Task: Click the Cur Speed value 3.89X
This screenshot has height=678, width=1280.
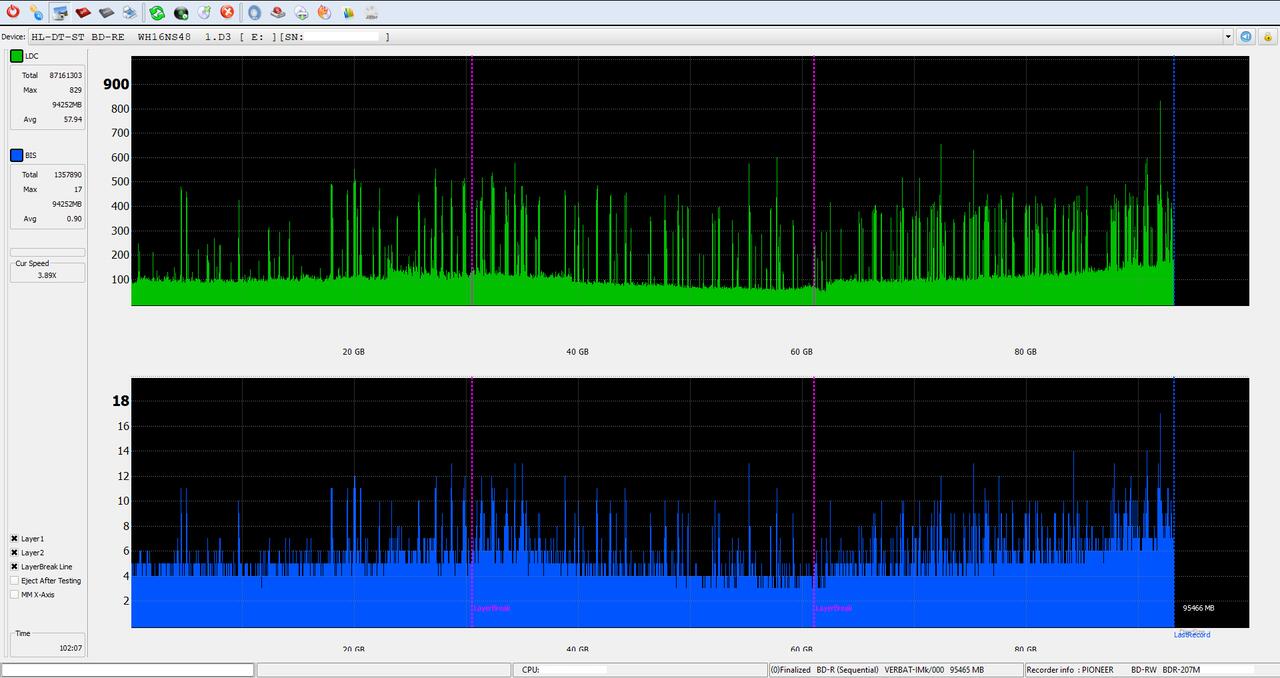Action: 47,274
